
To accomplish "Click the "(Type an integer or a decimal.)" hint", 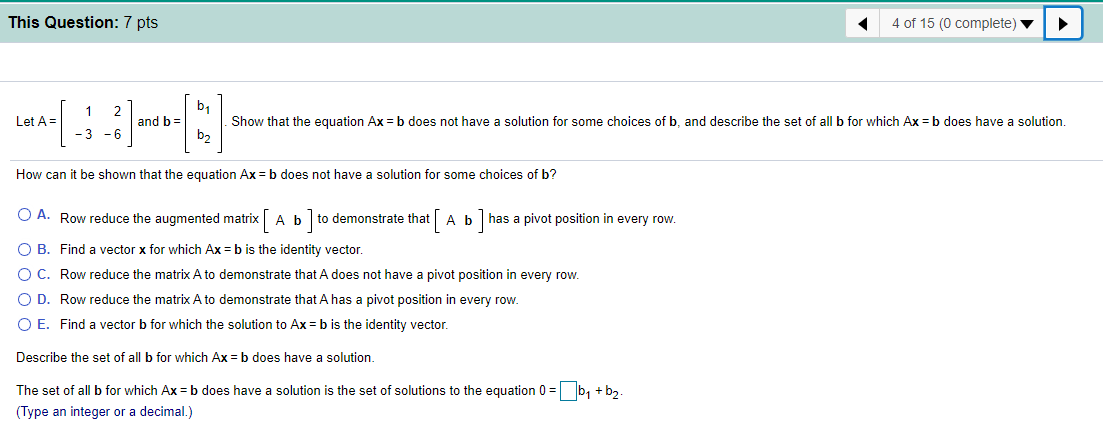I will [105, 411].
